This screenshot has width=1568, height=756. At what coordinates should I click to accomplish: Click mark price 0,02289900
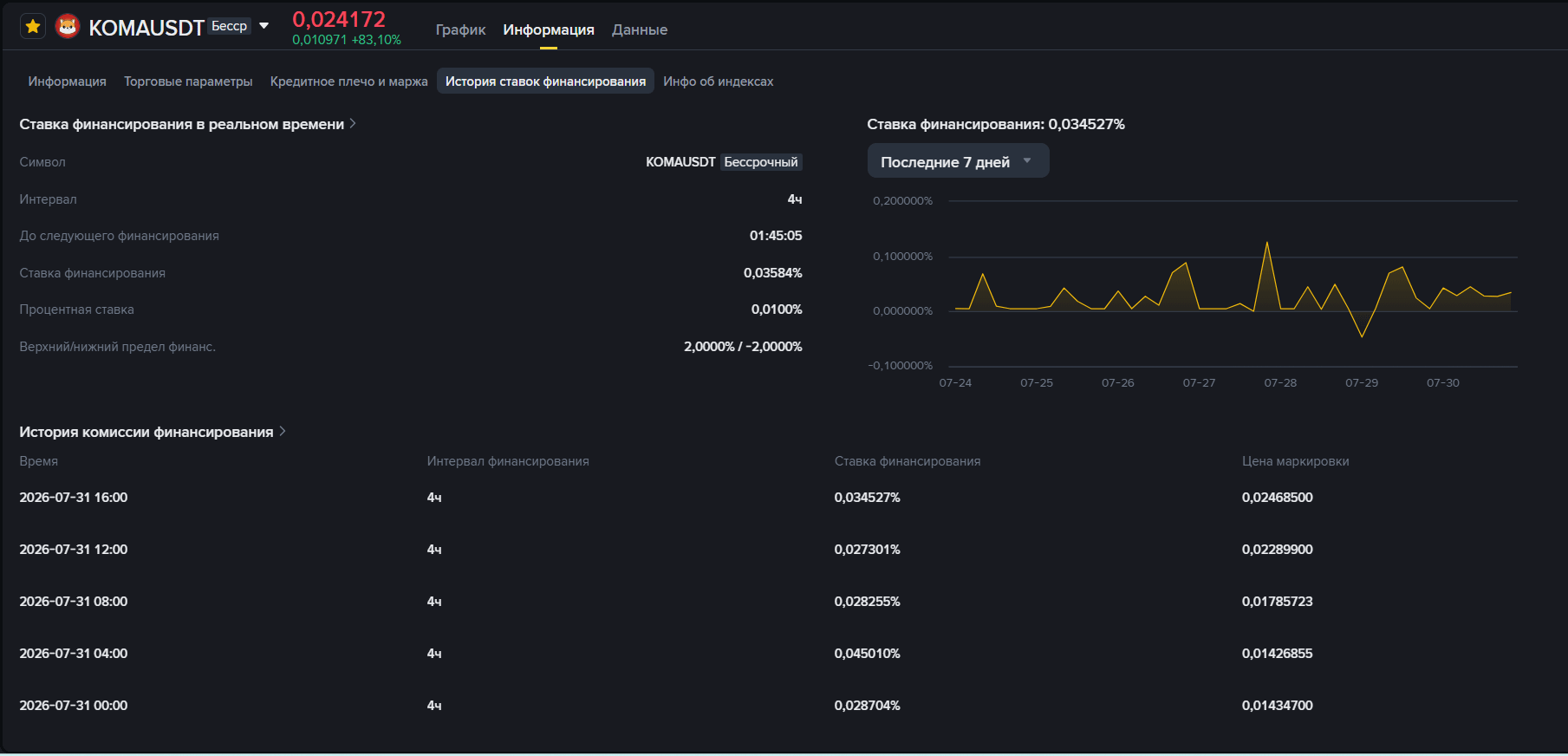[1277, 550]
